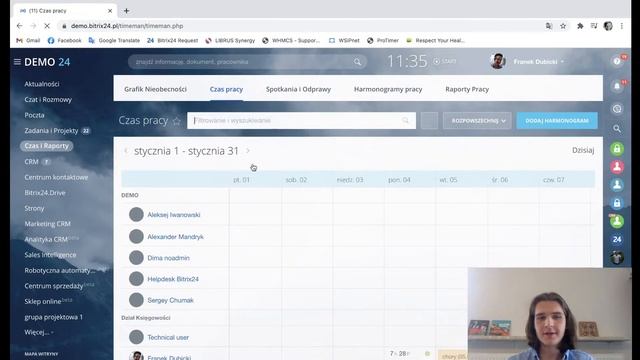Viewport: 640px width, 360px height.
Task: Open the Google Translate bookmark
Action: (x=114, y=40)
